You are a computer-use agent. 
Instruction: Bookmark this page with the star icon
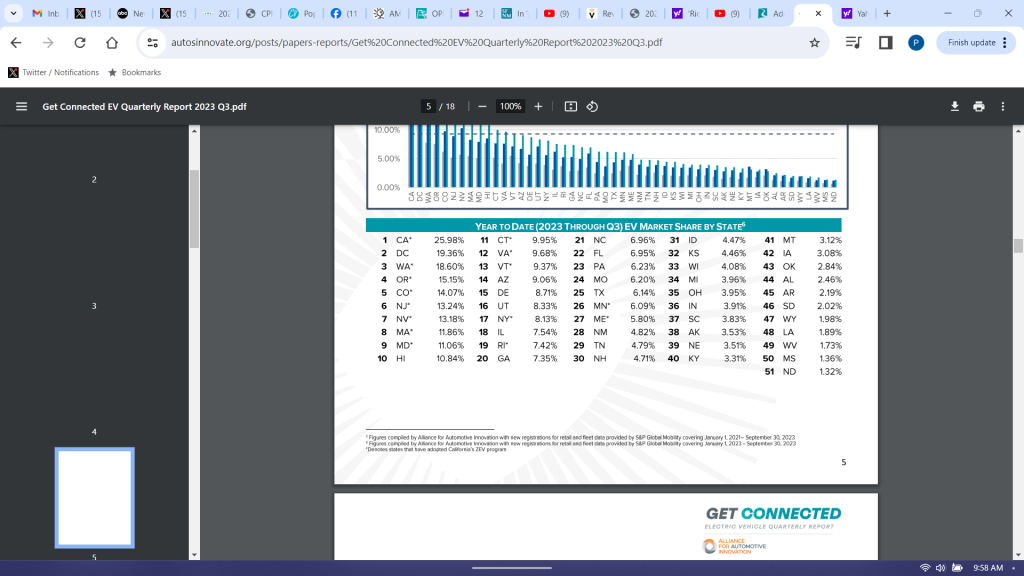click(815, 43)
